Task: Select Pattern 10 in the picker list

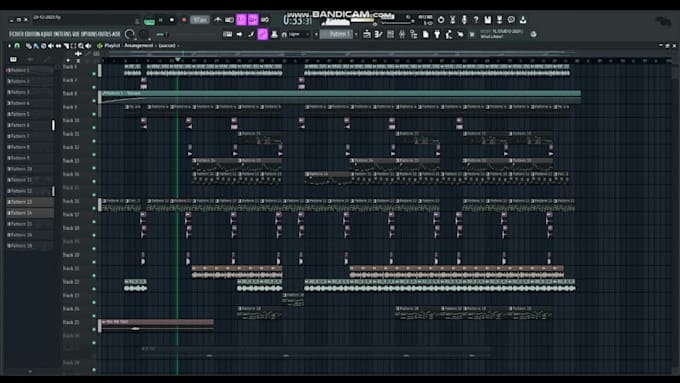Action: click(29, 169)
